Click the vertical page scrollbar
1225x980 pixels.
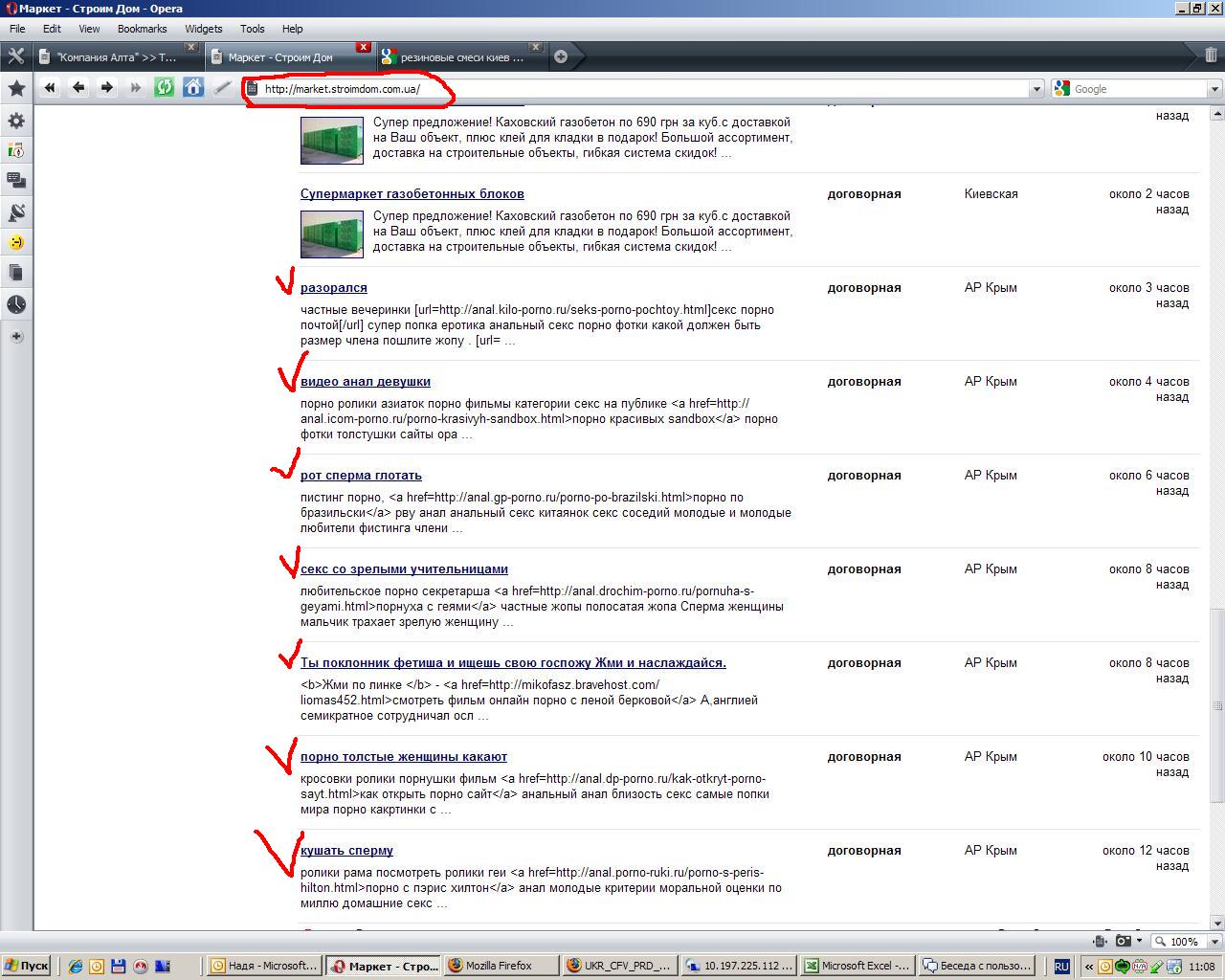click(x=1216, y=517)
